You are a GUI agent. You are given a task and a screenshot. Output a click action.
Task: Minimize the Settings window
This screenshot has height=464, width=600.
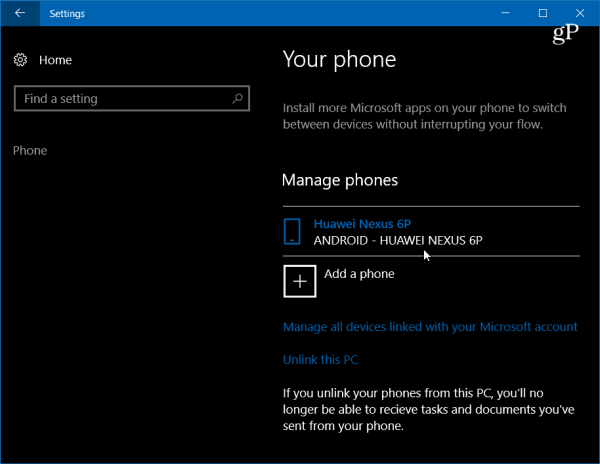pyautogui.click(x=505, y=13)
